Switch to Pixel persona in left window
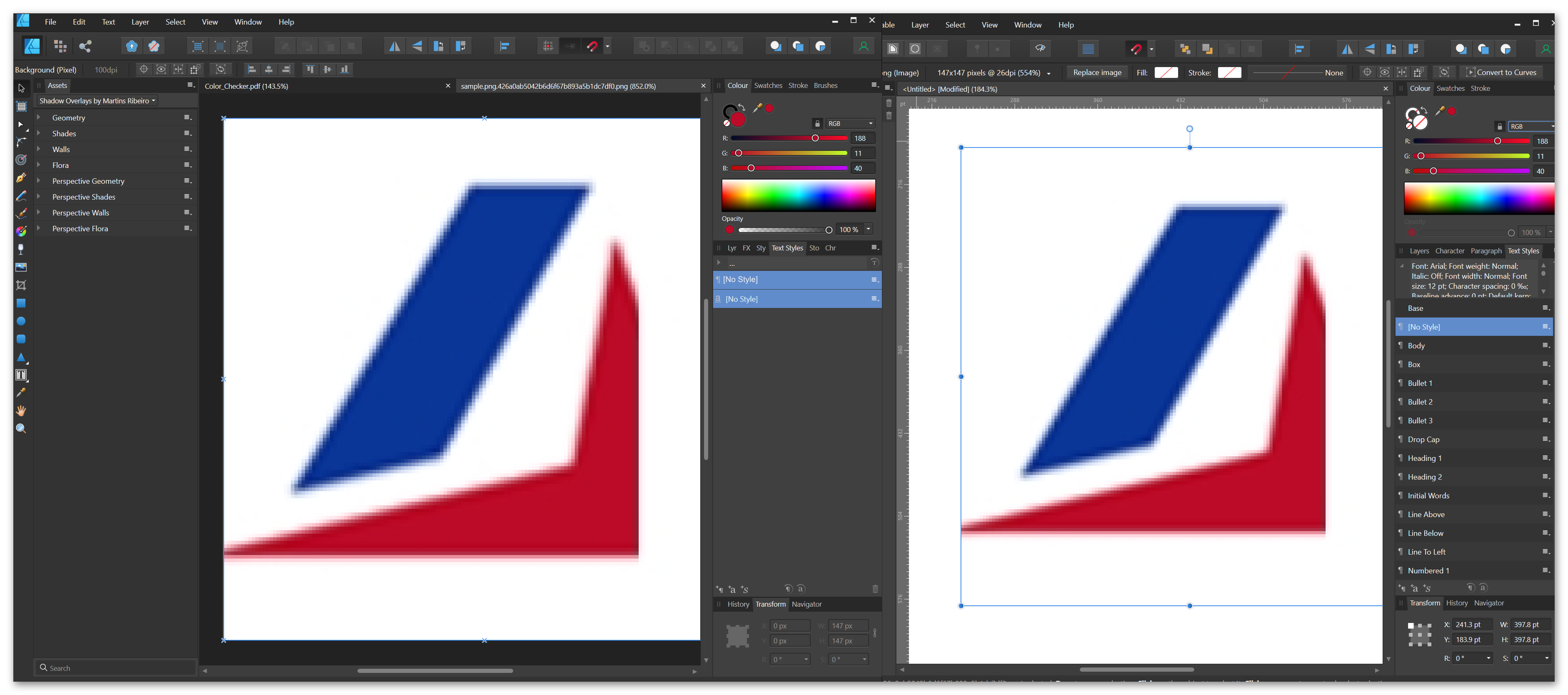Viewport: 1568px width, 695px height. 60,46
